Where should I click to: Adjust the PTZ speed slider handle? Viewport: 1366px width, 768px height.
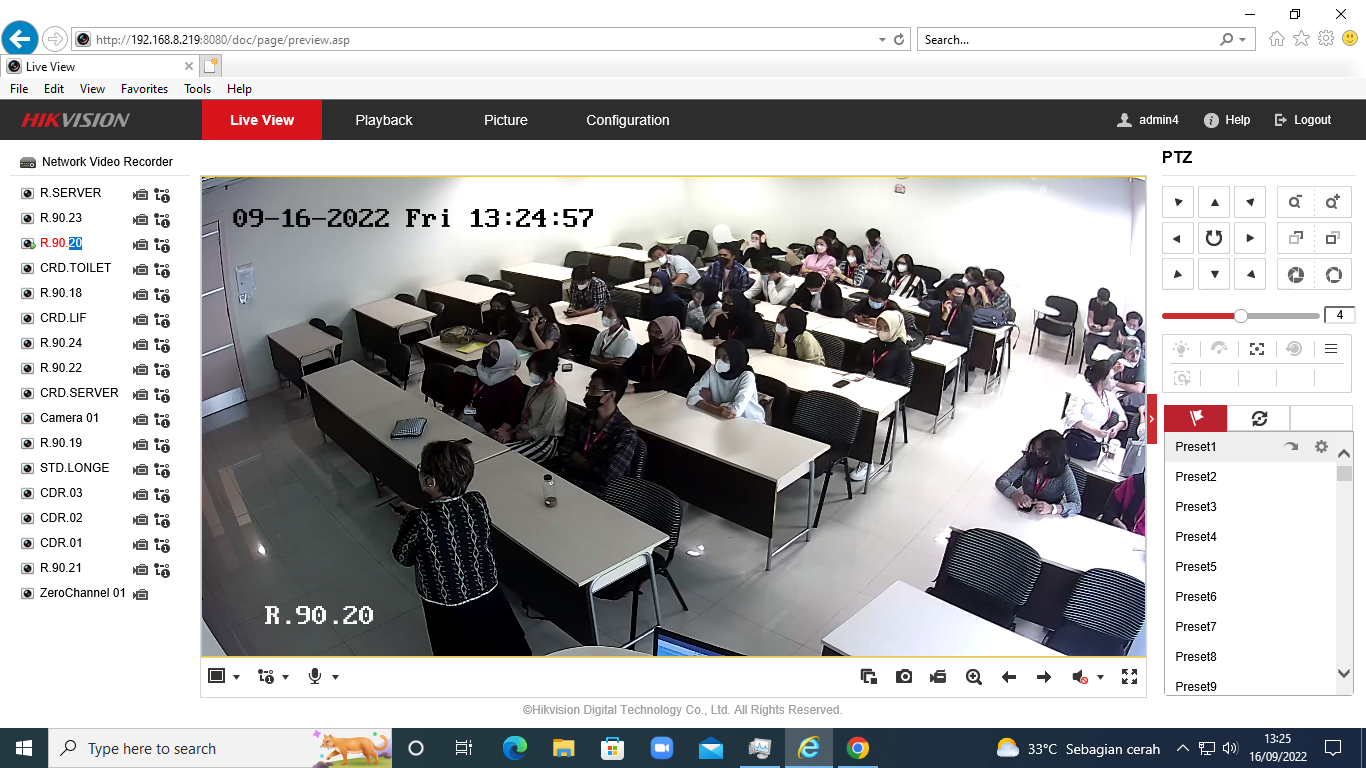[1241, 316]
